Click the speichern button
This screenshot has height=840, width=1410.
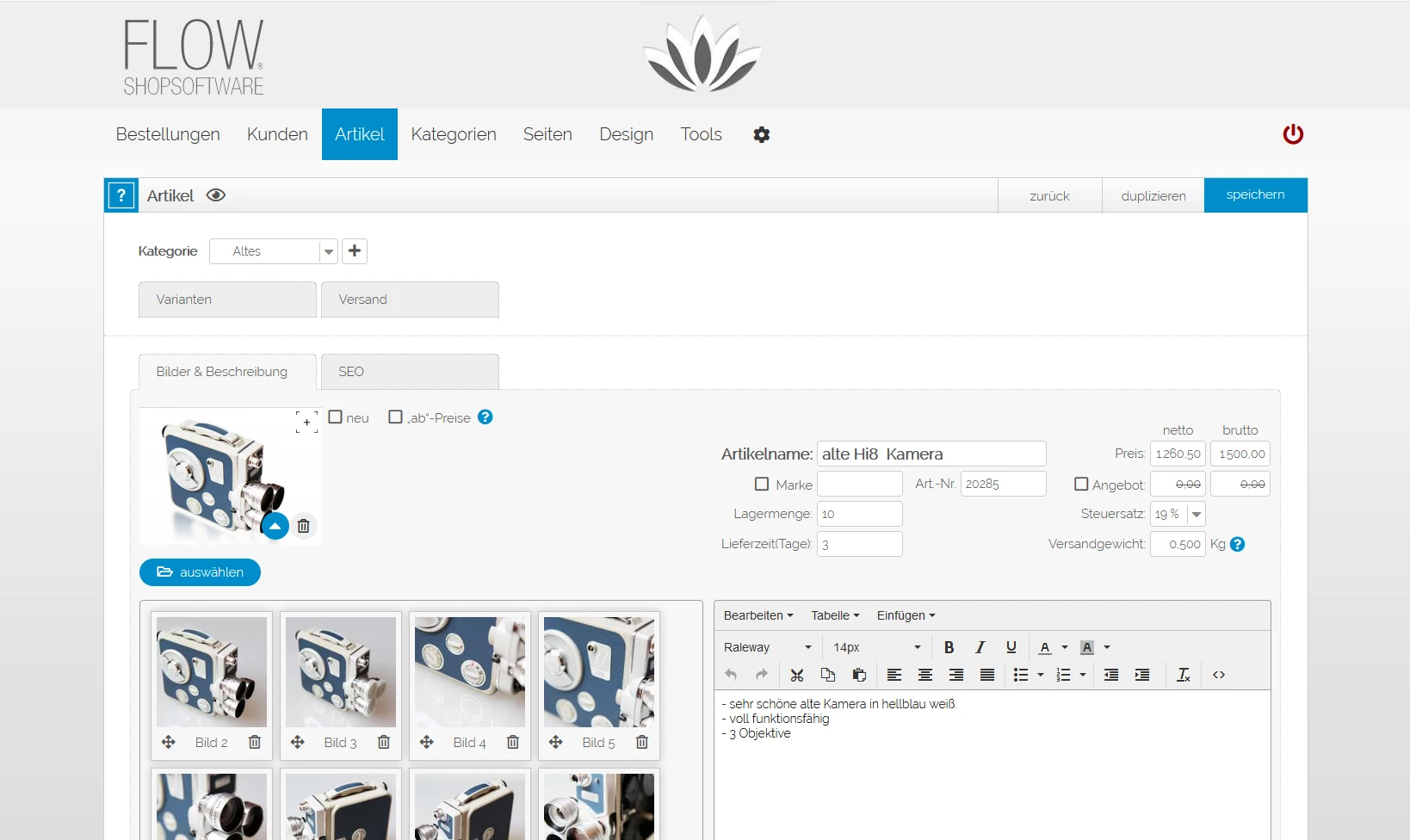[x=1256, y=195]
